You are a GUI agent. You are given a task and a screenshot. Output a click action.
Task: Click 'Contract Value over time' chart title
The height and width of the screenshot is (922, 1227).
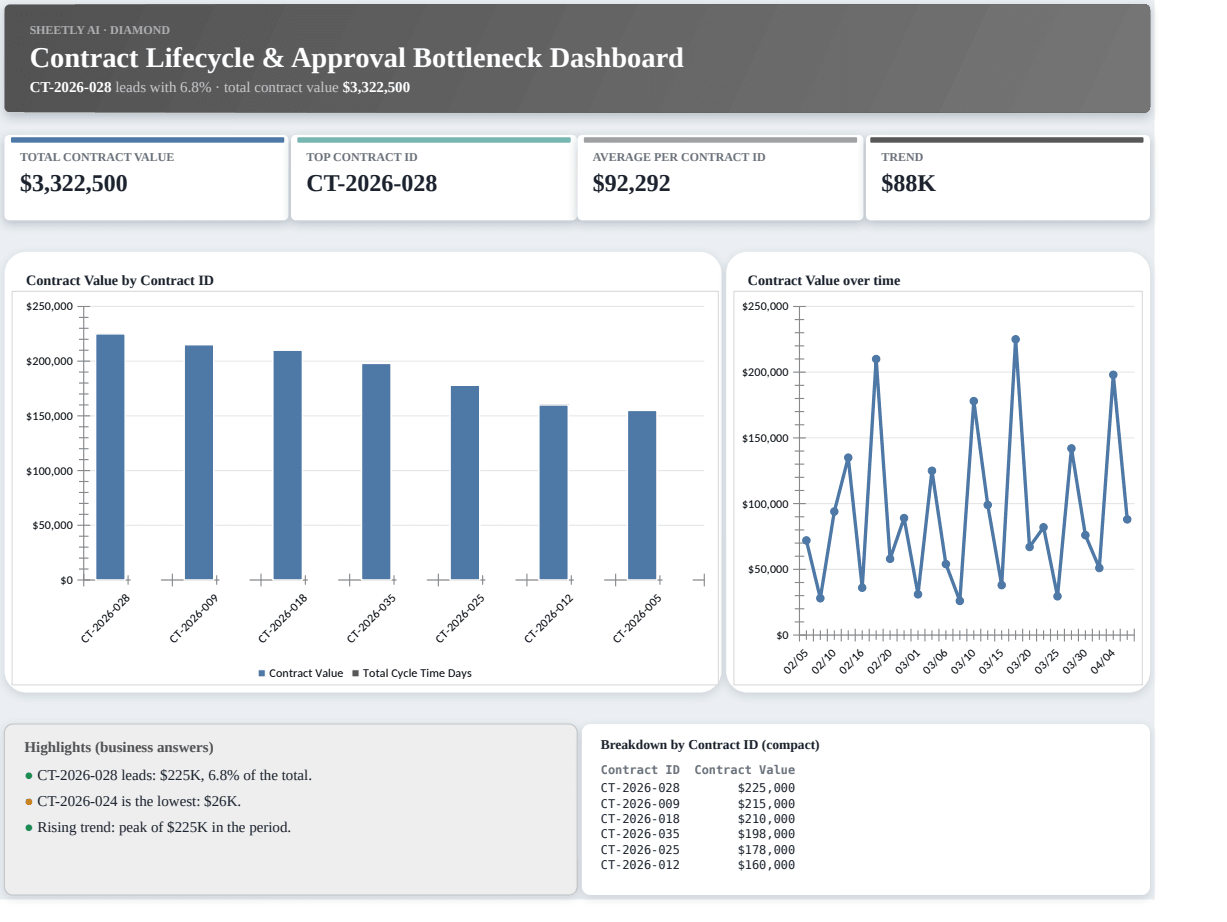tap(824, 280)
